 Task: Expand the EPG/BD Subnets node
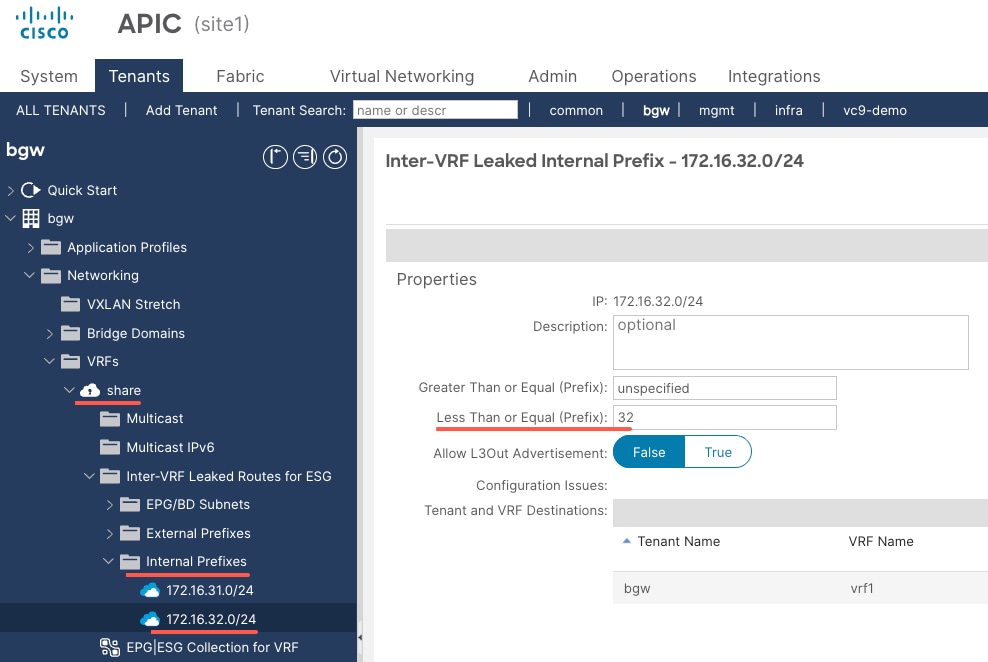click(x=109, y=505)
